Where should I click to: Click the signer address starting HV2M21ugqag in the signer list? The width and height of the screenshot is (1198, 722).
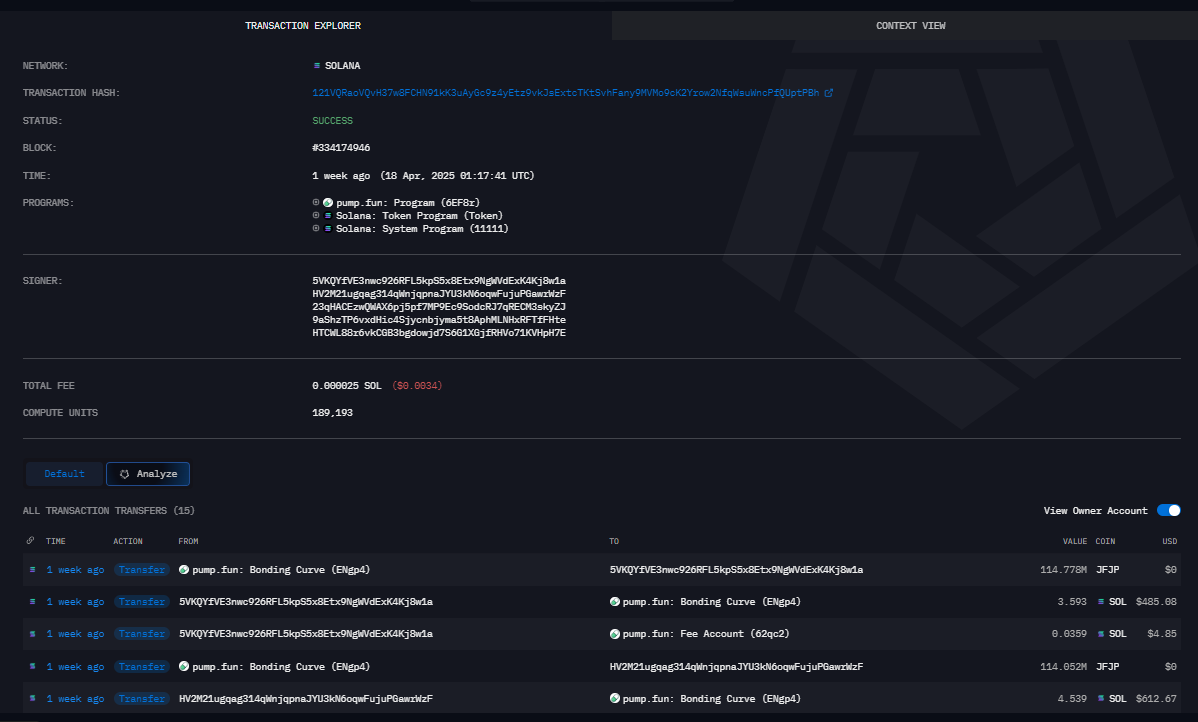pyautogui.click(x=439, y=294)
